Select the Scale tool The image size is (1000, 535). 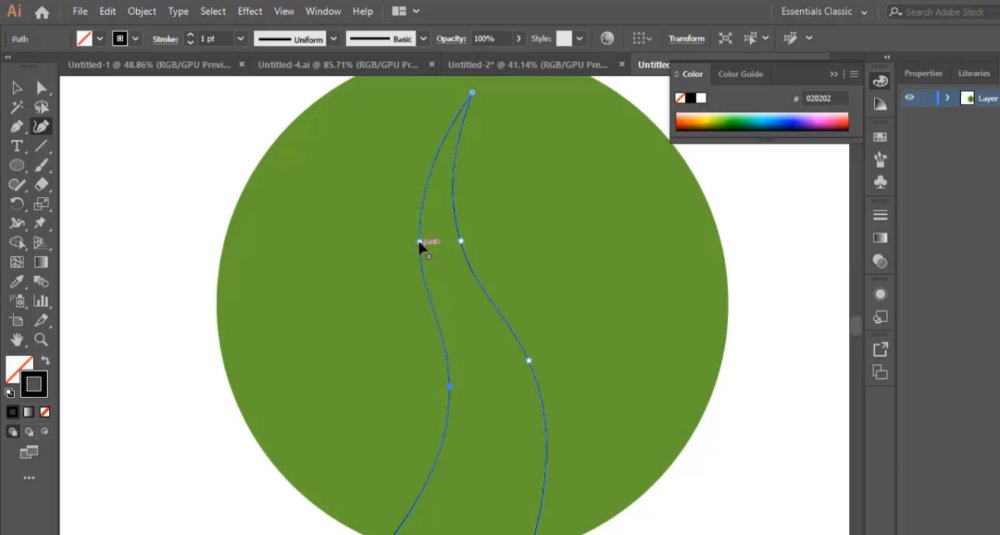tap(41, 204)
